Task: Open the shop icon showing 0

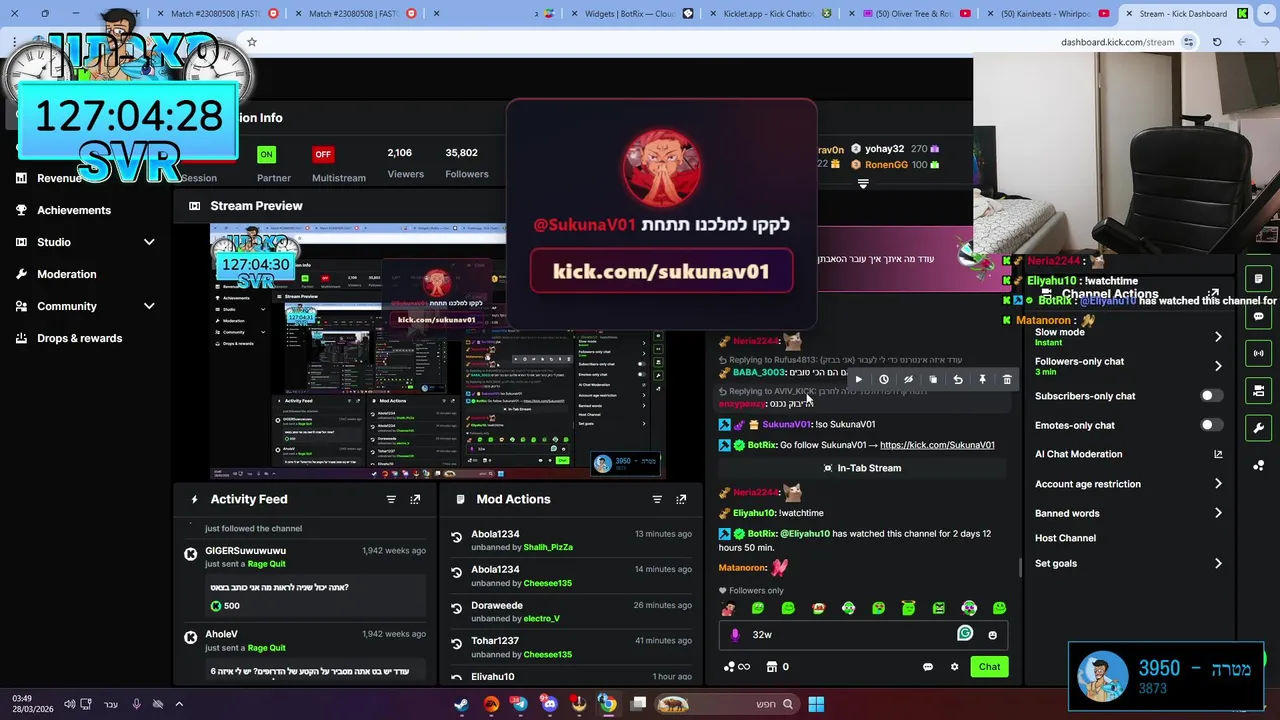Action: 778,667
